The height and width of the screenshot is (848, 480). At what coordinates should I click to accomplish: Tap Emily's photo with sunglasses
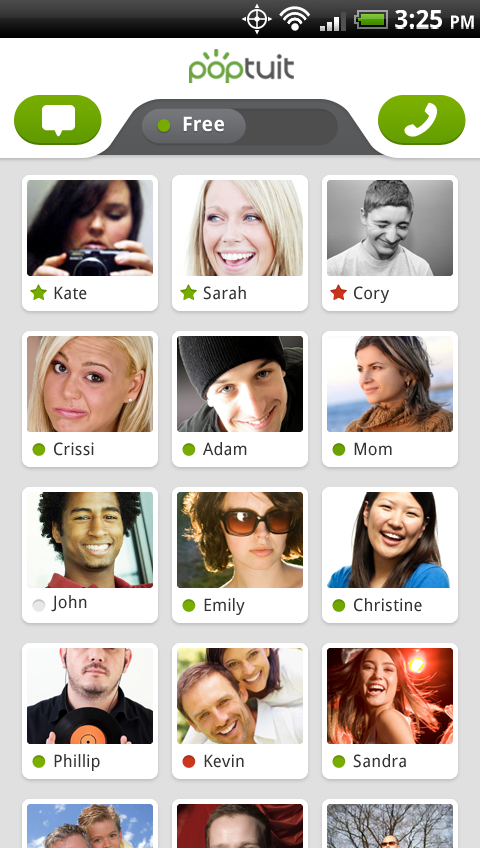pyautogui.click(x=240, y=540)
